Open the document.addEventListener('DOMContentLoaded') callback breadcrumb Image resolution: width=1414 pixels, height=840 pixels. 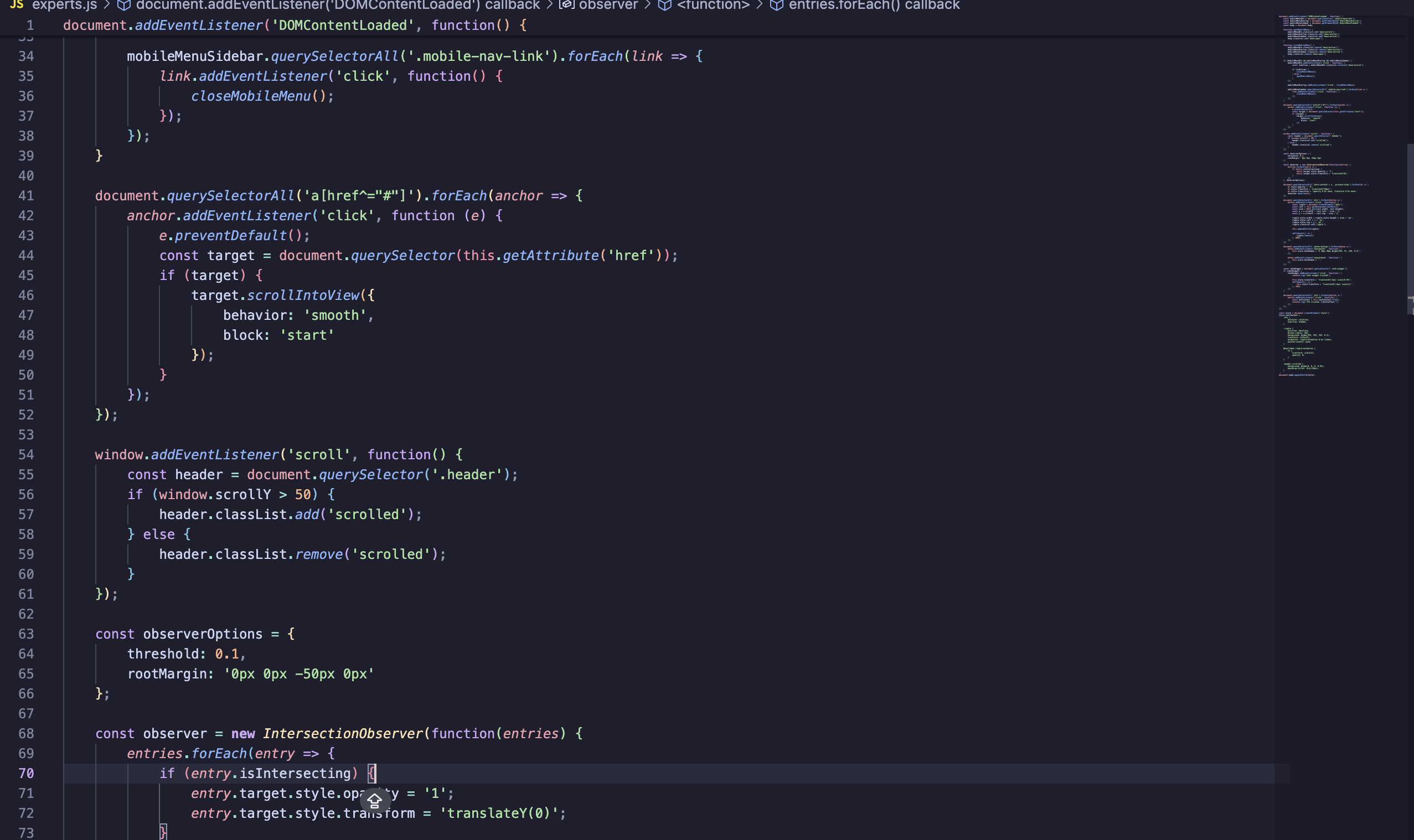click(x=338, y=5)
